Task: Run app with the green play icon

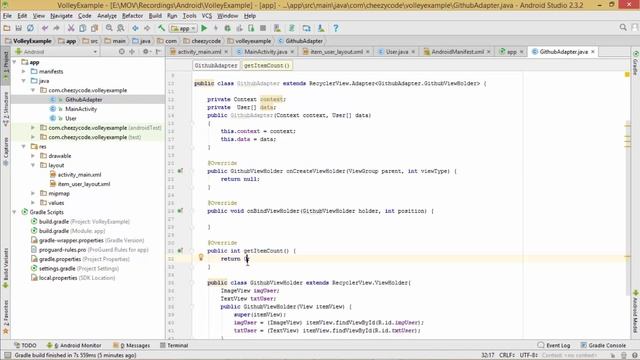Action: click(204, 28)
